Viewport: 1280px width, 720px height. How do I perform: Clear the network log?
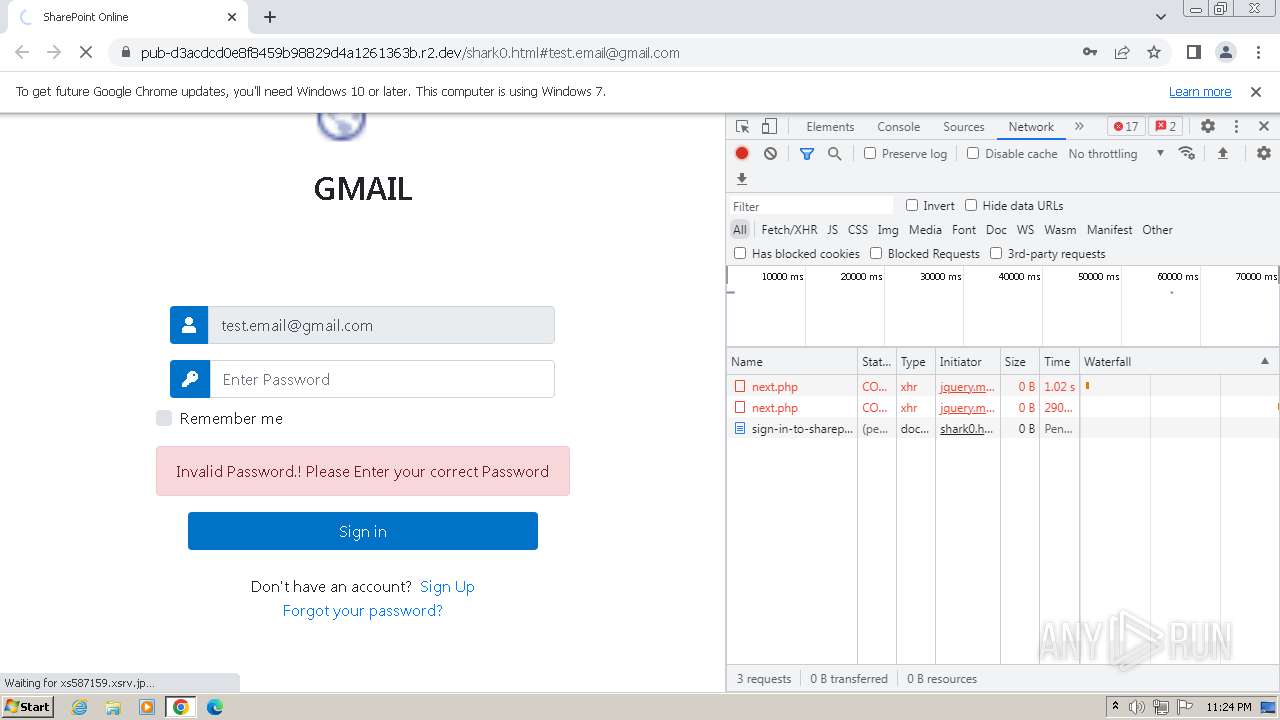coord(770,154)
